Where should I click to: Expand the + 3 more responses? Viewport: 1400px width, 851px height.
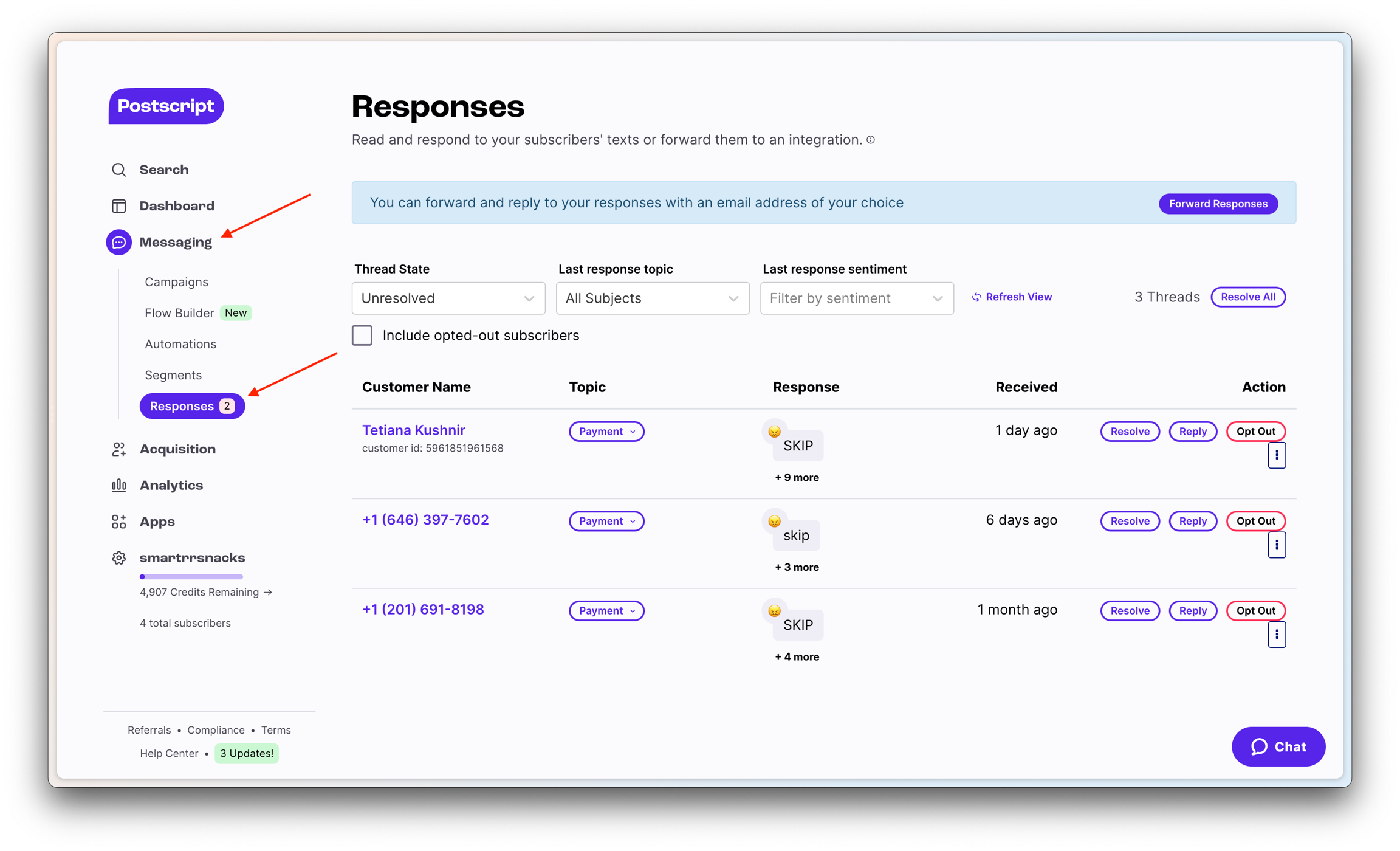click(797, 567)
